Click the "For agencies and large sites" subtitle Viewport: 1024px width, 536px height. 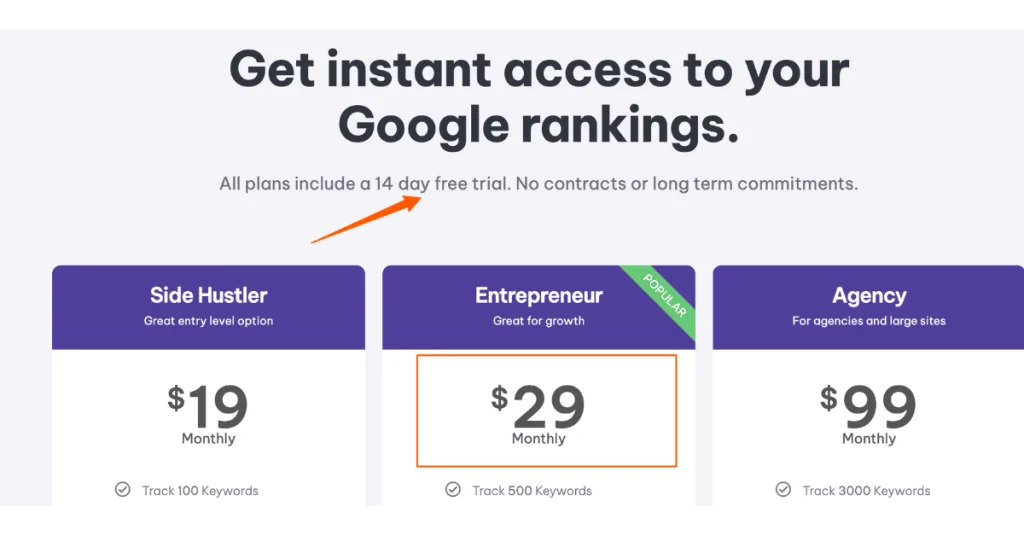pyautogui.click(x=869, y=321)
